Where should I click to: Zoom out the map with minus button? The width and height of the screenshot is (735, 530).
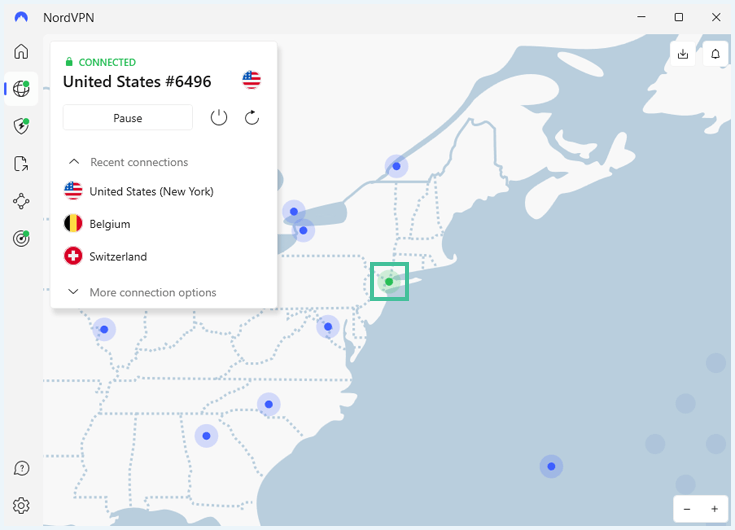coord(687,509)
